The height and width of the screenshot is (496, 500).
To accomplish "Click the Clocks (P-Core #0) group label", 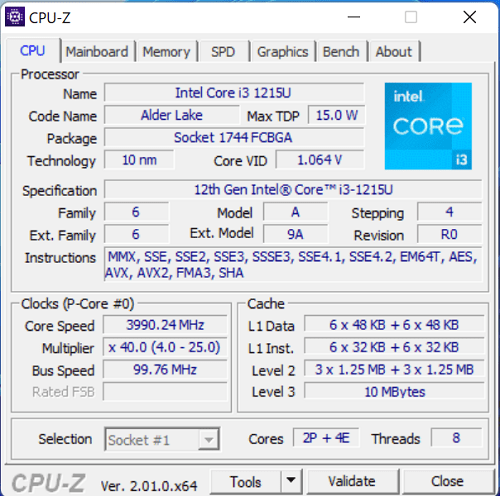I will click(78, 304).
